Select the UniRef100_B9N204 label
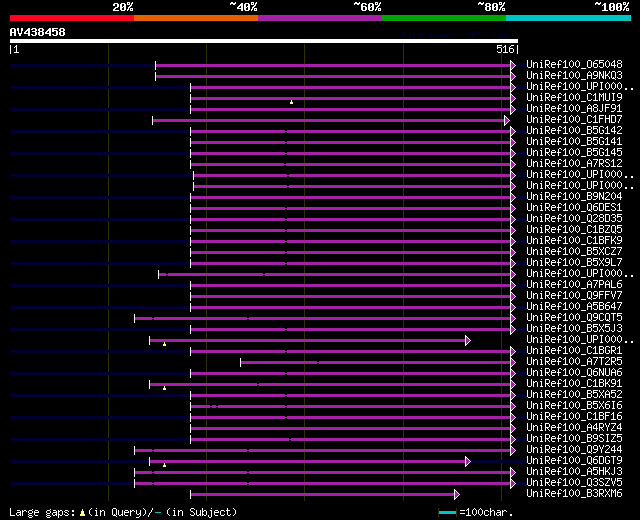640x520 pixels. pos(574,197)
